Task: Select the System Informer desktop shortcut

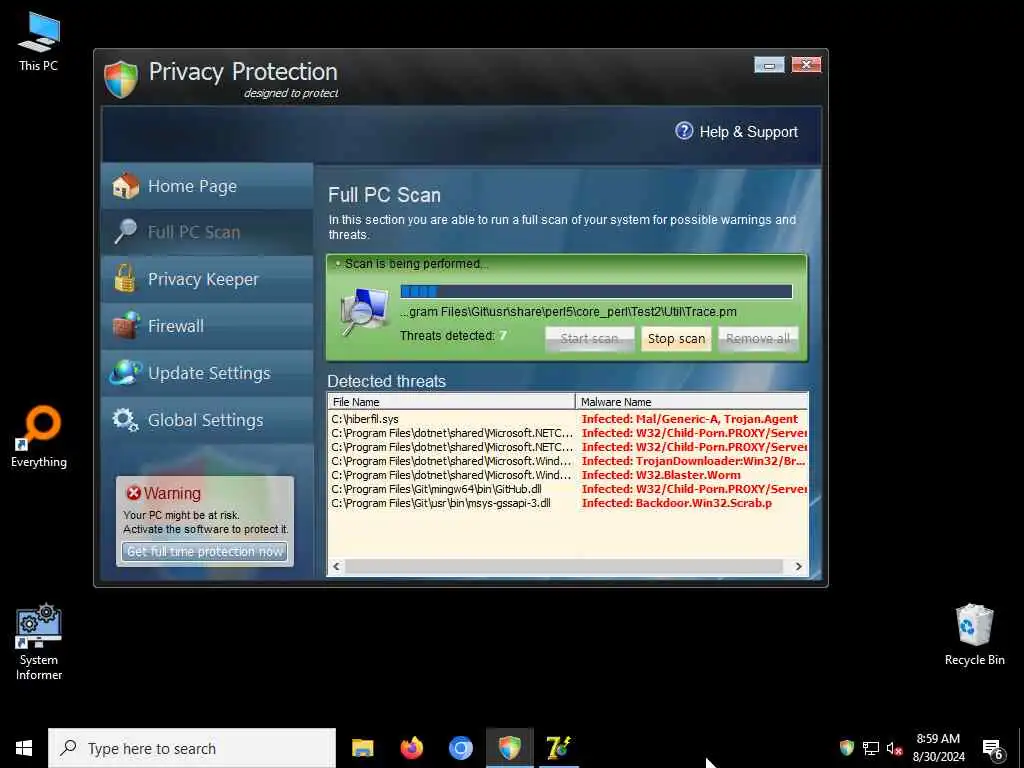Action: [39, 643]
